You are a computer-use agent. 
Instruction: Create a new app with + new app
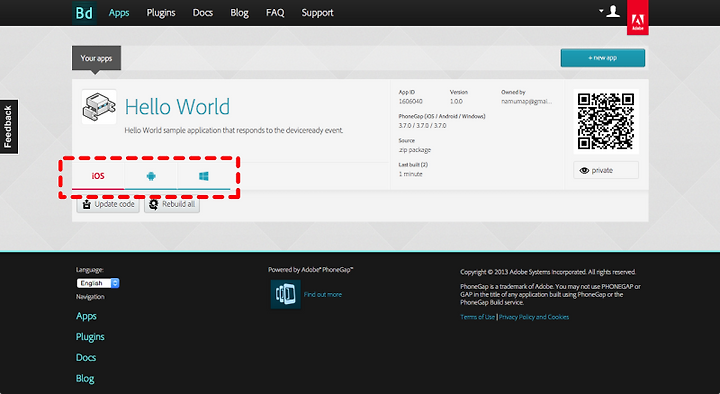pyautogui.click(x=602, y=58)
